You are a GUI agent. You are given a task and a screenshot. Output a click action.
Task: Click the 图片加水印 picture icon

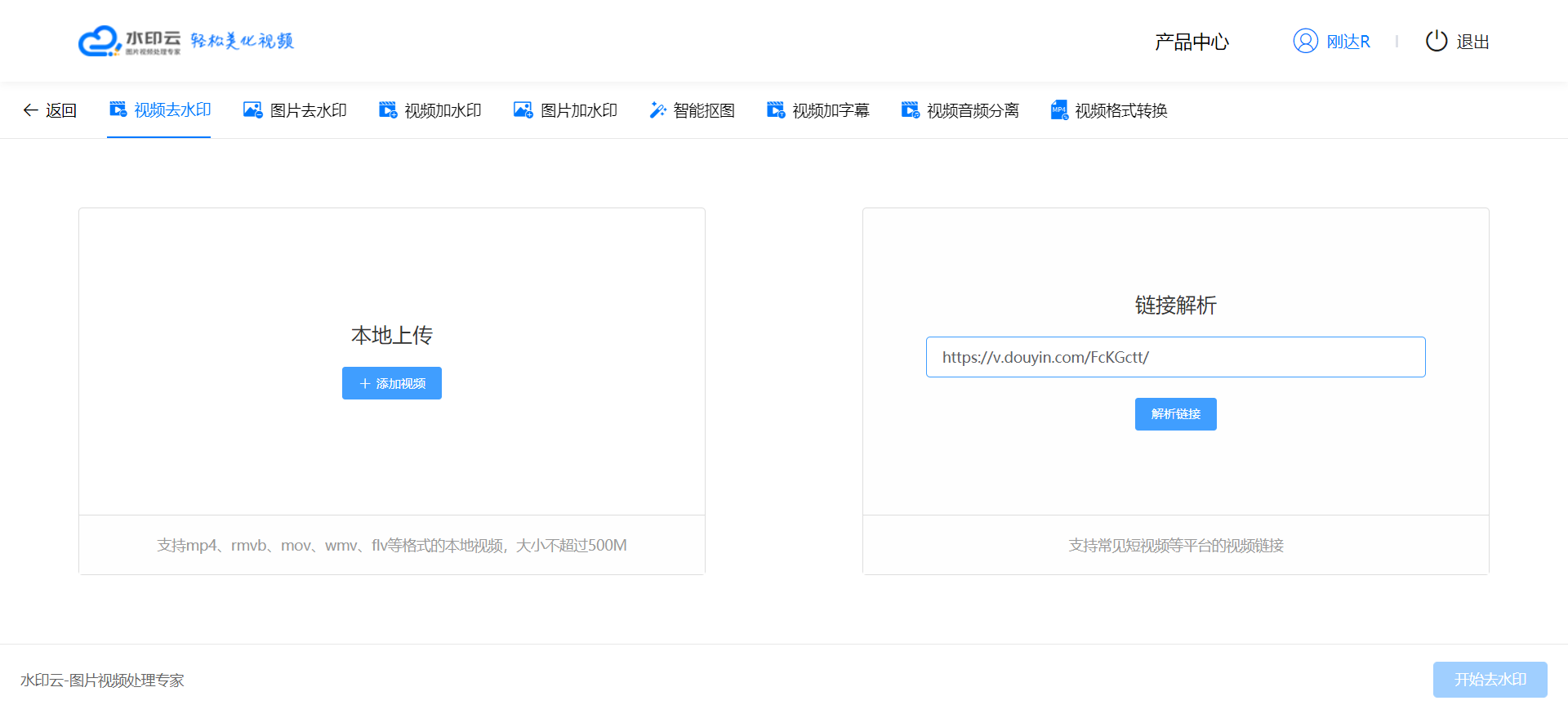click(523, 109)
